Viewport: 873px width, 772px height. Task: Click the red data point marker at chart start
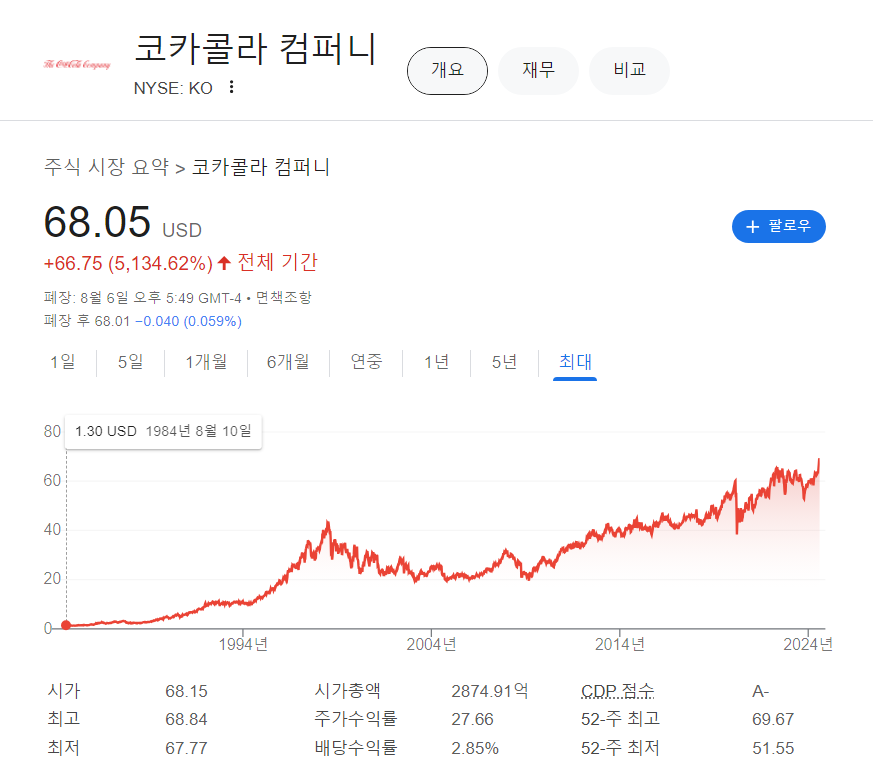pyautogui.click(x=66, y=625)
